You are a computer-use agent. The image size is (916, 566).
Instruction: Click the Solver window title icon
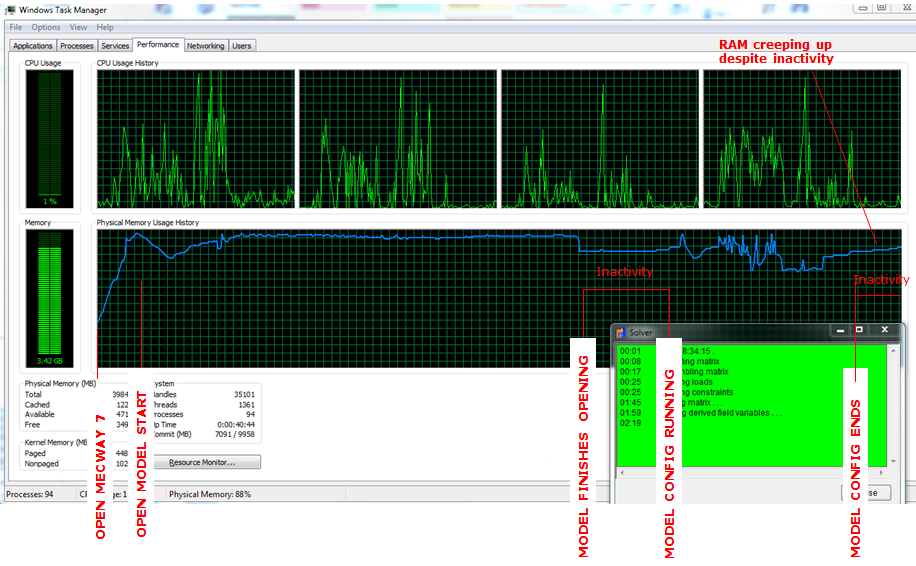(620, 332)
